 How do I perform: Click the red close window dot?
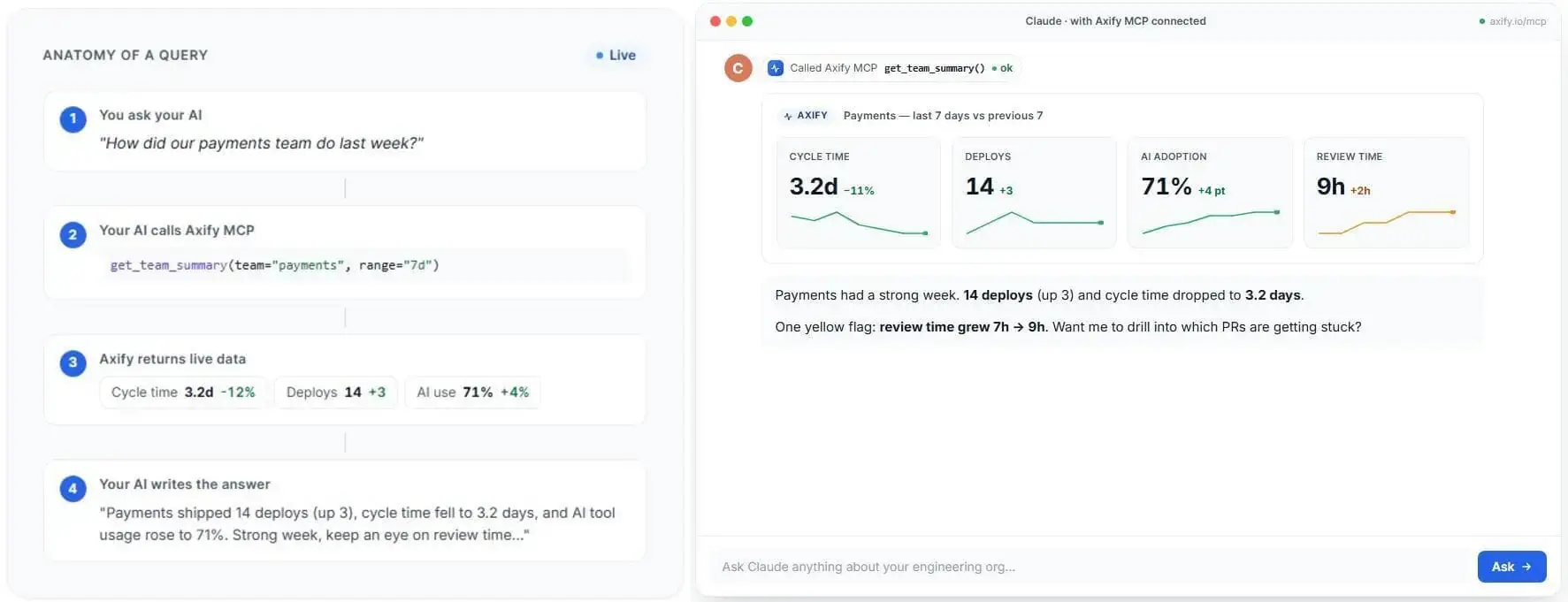point(715,21)
